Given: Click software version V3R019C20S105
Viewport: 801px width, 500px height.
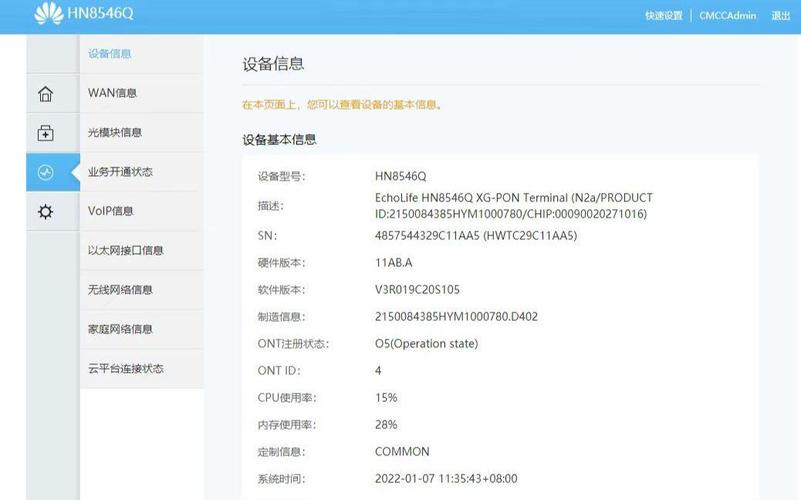Looking at the screenshot, I should click(417, 290).
